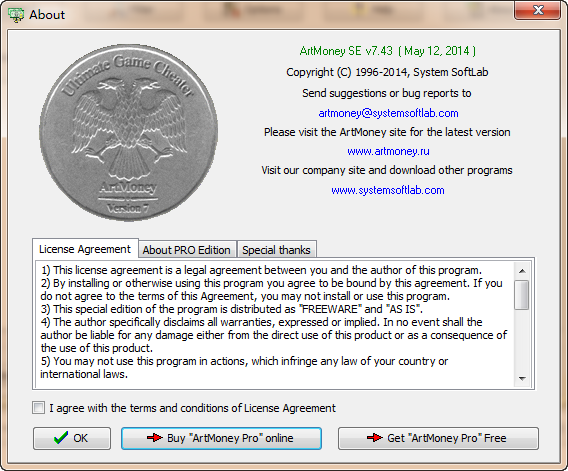Viewport: 568px width, 471px height.
Task: Confirm with the OK button
Action: pyautogui.click(x=72, y=438)
